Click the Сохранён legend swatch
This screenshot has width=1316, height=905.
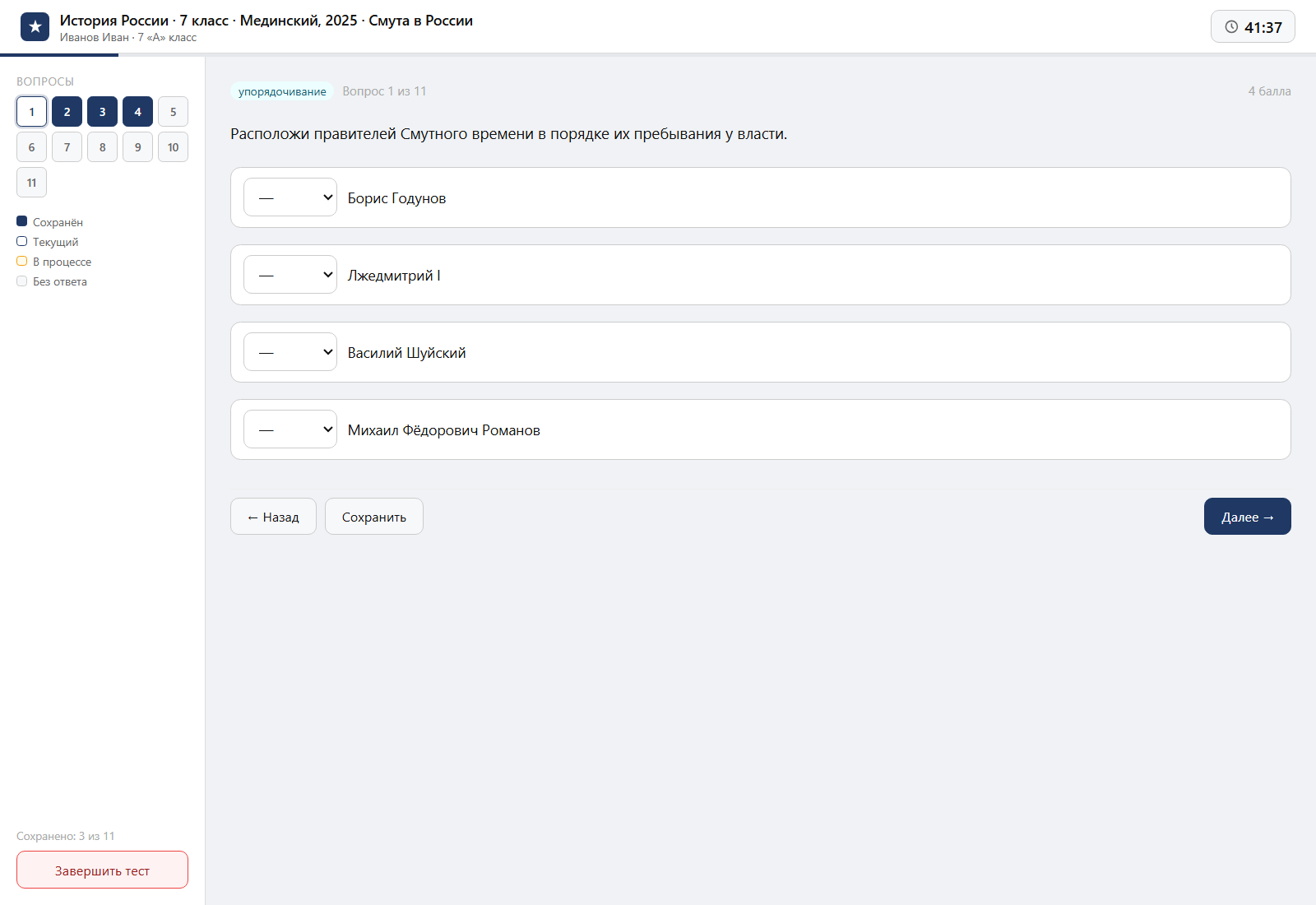(x=22, y=221)
